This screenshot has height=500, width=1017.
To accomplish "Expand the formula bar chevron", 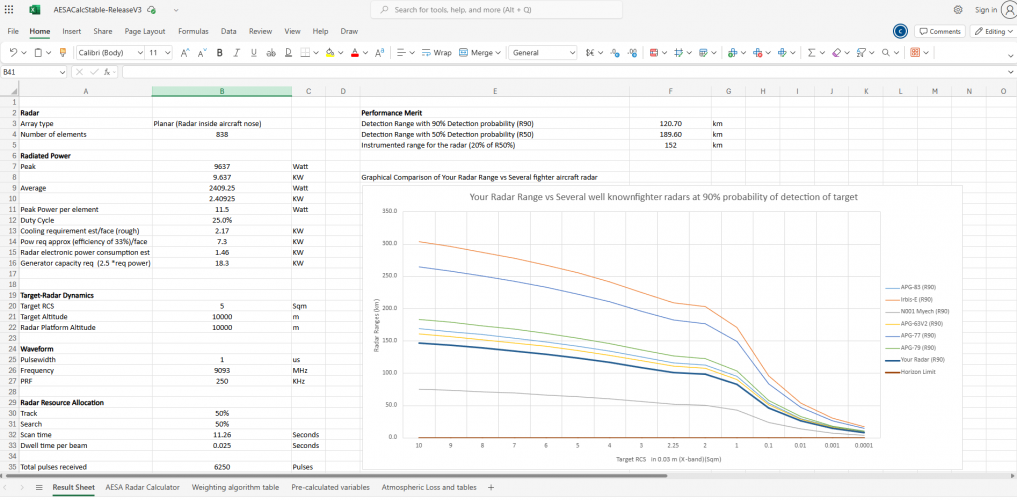I will [1011, 72].
